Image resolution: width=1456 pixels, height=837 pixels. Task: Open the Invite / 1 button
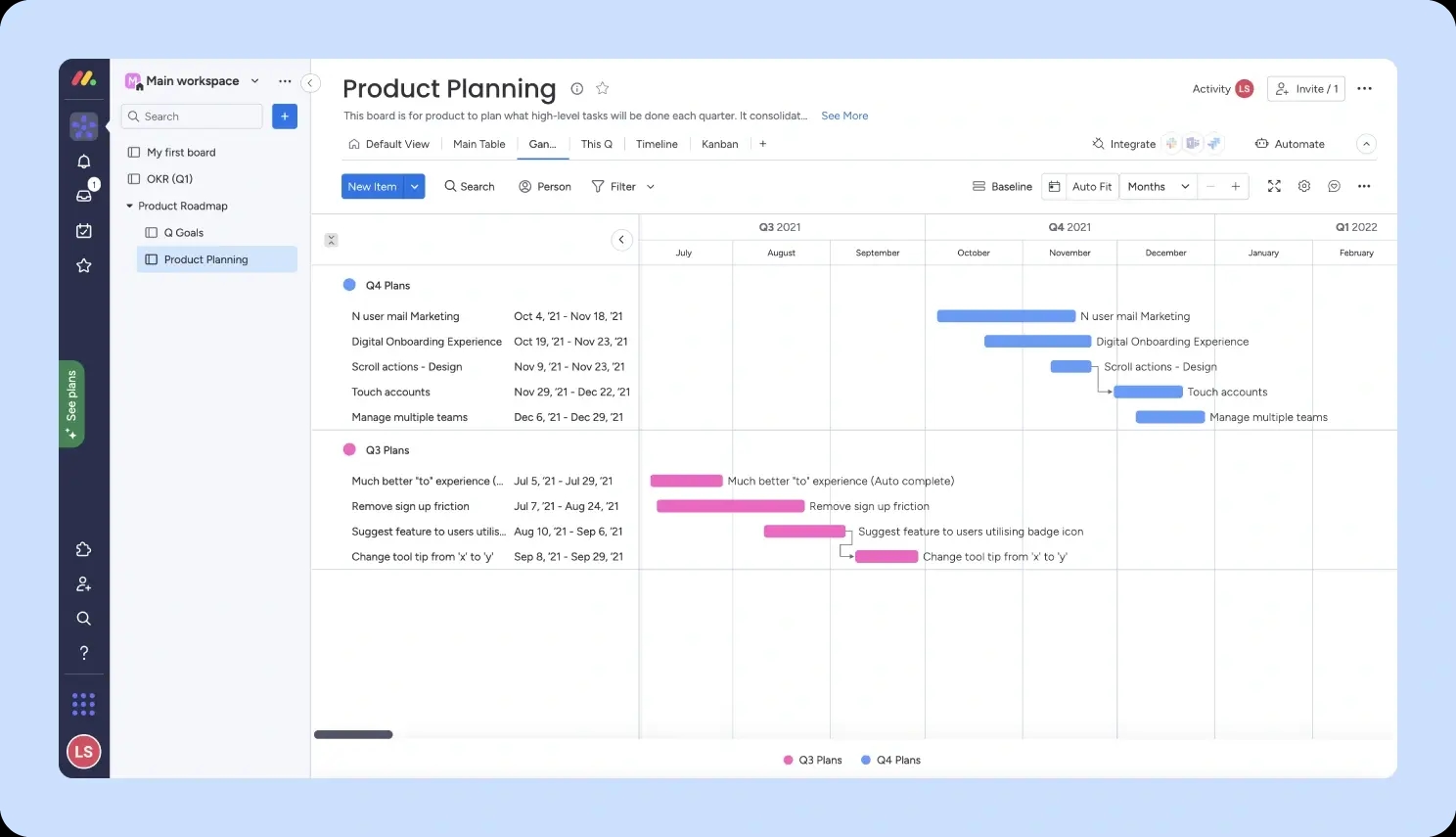point(1306,89)
